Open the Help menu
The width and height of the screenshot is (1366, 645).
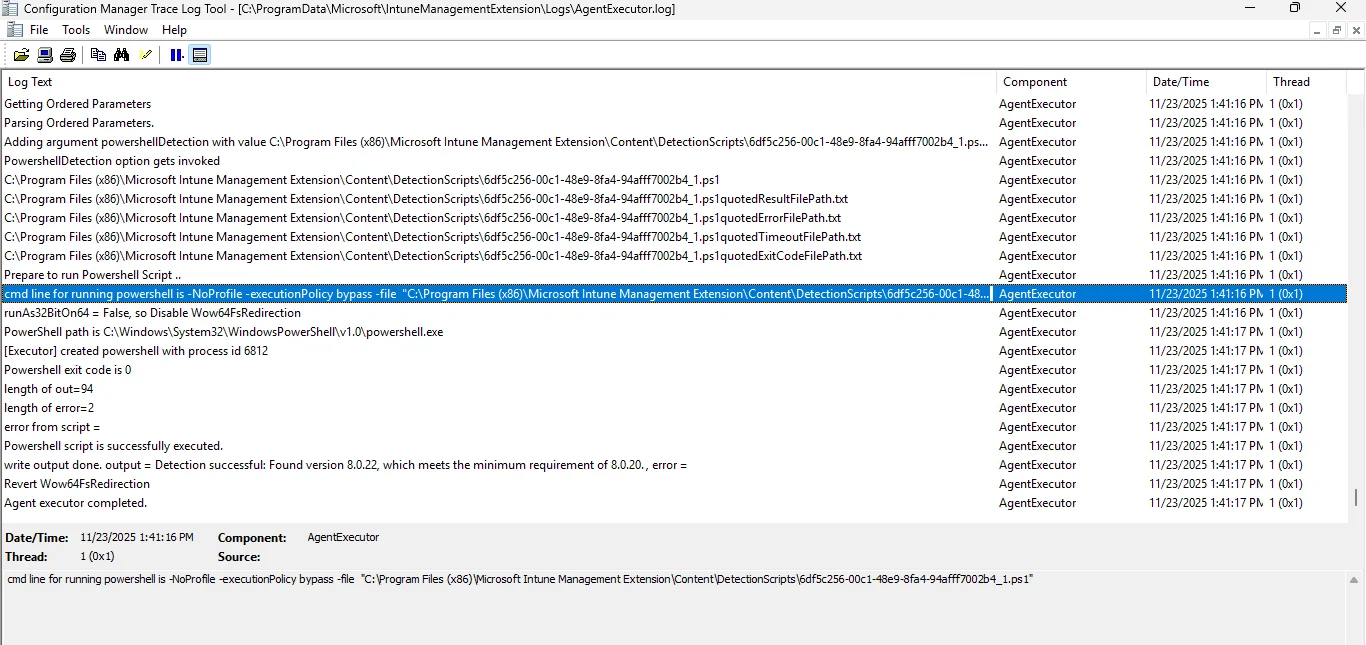coord(174,30)
